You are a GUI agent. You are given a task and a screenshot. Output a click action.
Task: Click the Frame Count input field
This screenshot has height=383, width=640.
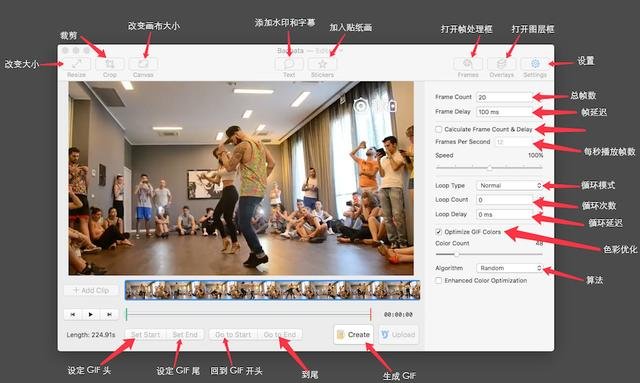pyautogui.click(x=504, y=97)
